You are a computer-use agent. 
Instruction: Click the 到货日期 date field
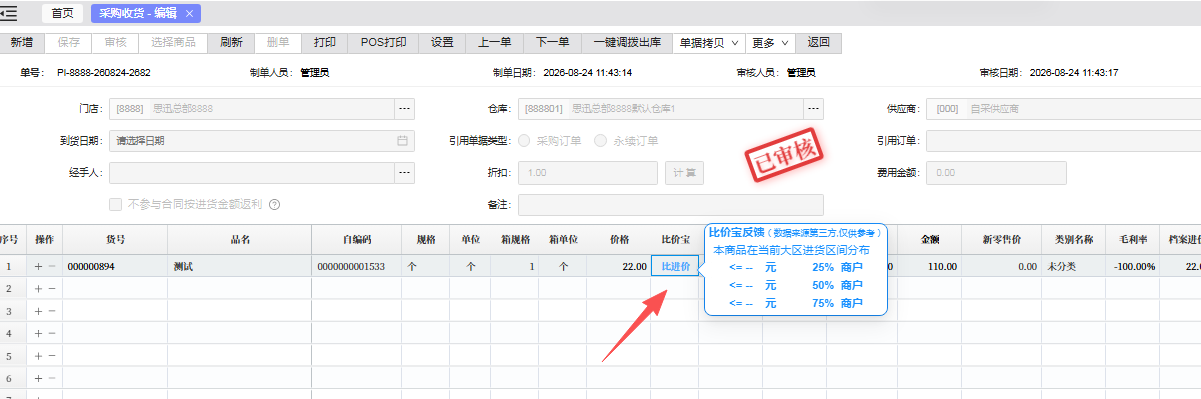tap(261, 141)
